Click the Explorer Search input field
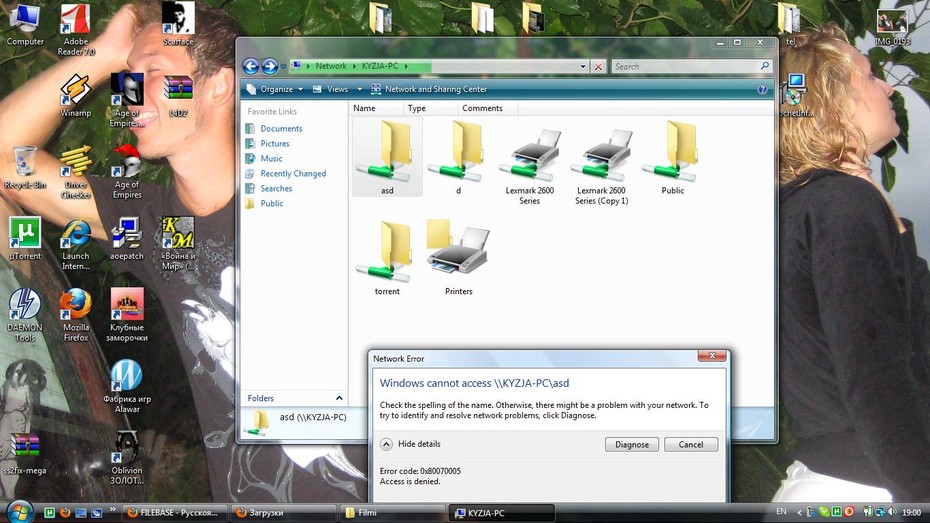 click(686, 66)
